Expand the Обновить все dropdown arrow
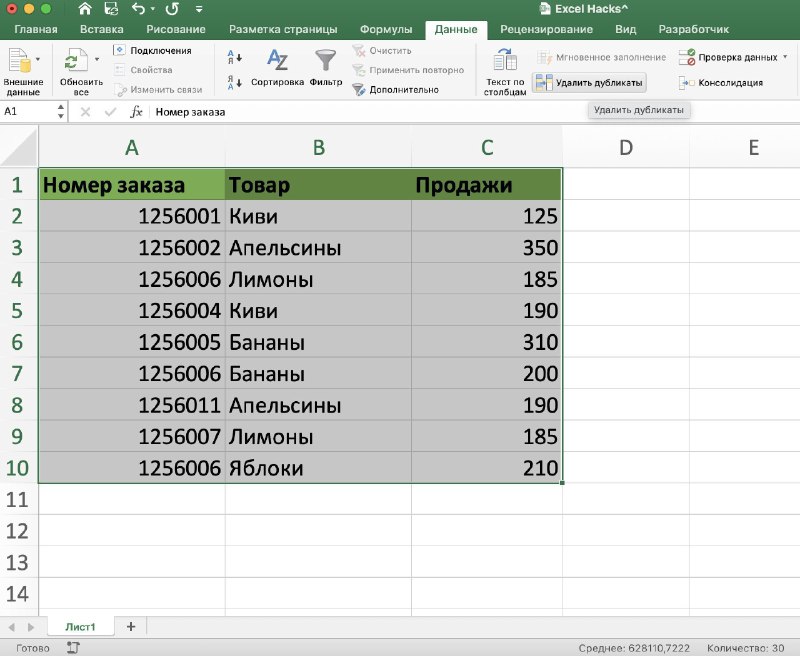 (x=97, y=59)
